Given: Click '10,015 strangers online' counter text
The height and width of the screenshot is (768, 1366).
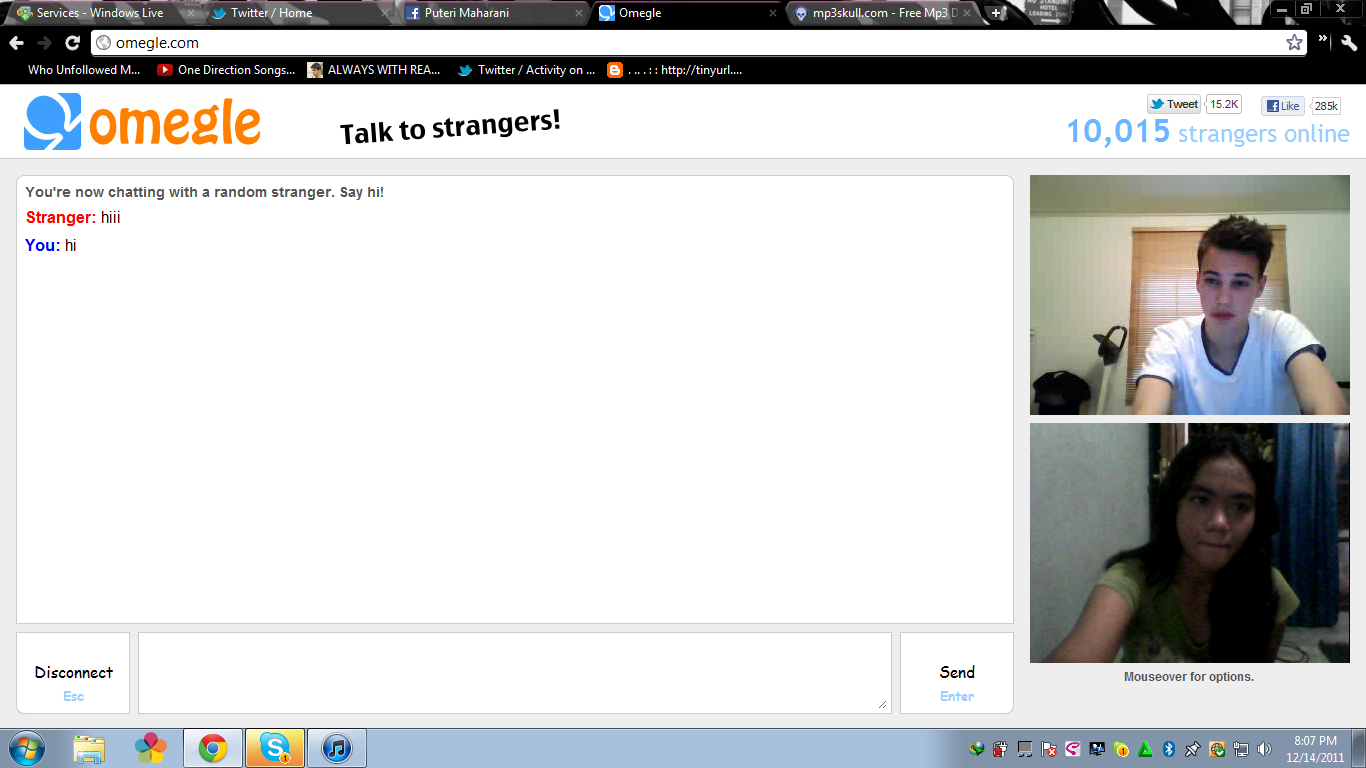Looking at the screenshot, I should pyautogui.click(x=1208, y=132).
